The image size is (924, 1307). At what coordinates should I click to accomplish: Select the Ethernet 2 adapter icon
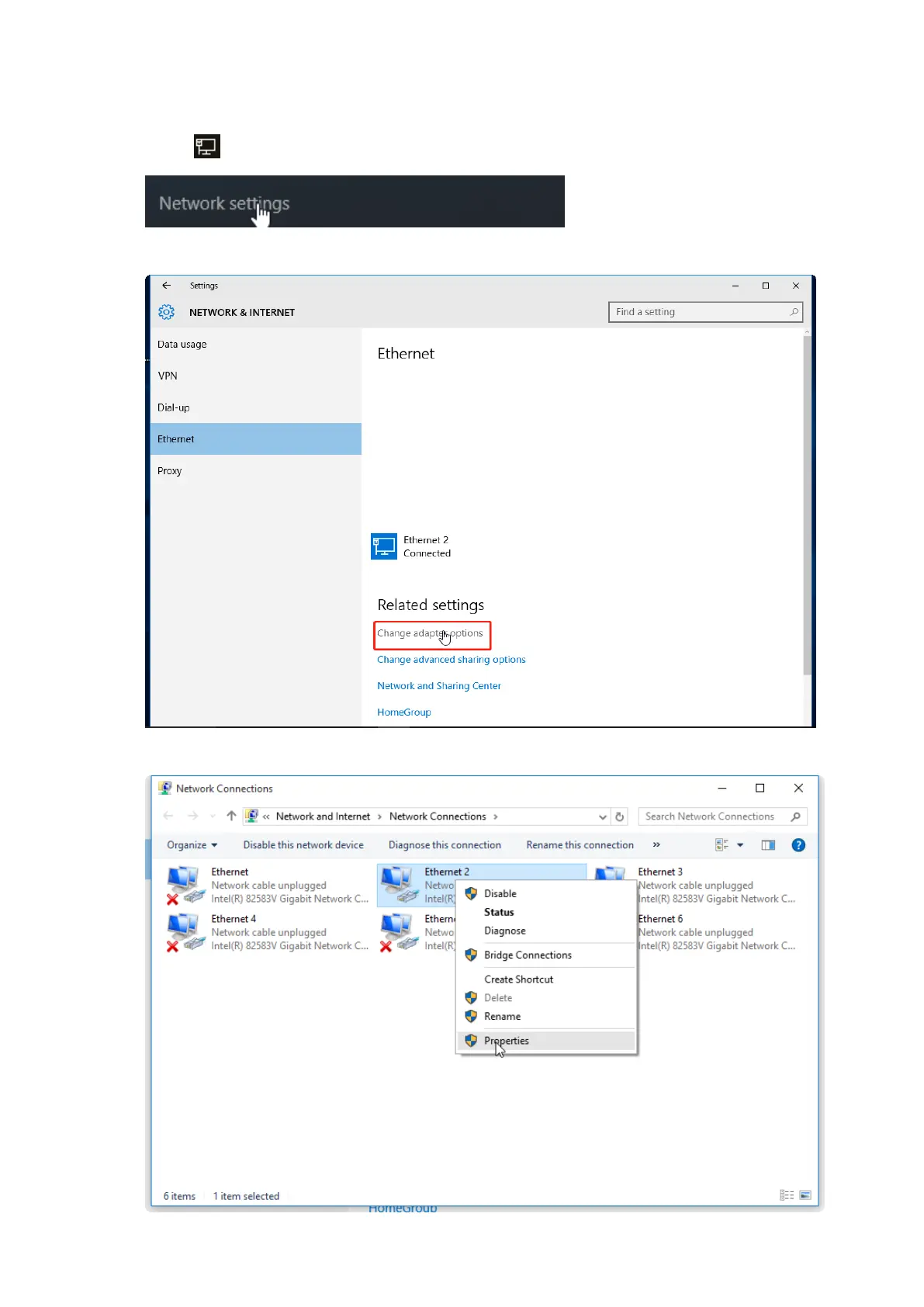399,885
